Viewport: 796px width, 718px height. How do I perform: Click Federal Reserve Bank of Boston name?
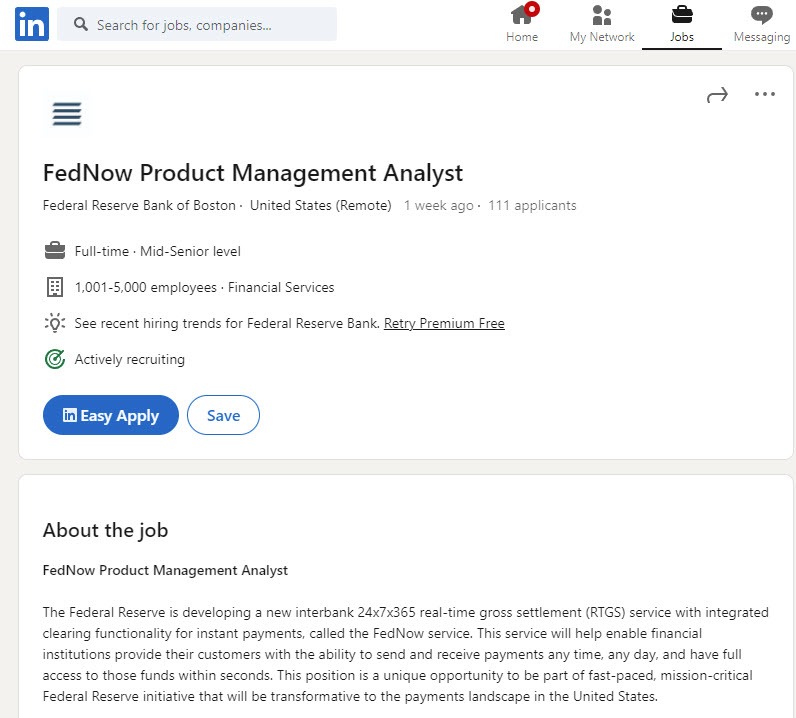click(x=139, y=206)
